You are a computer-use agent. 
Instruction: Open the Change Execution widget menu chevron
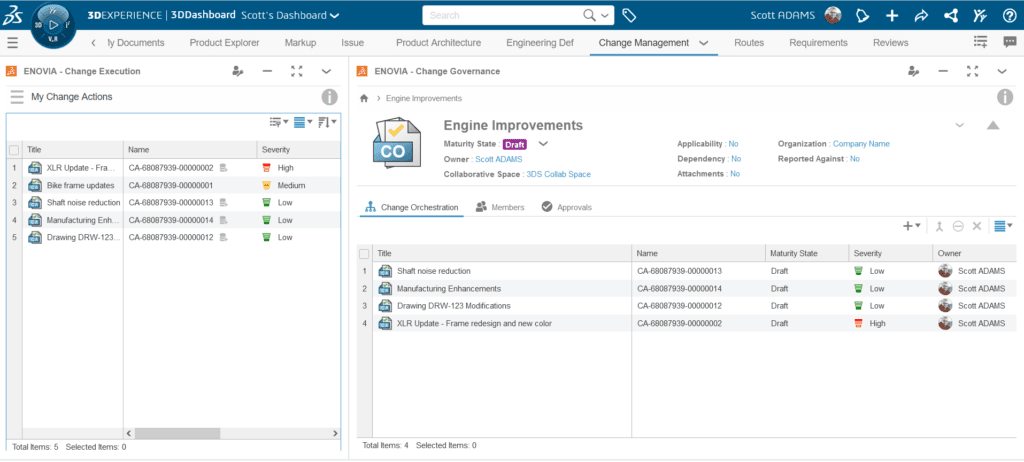tap(327, 71)
